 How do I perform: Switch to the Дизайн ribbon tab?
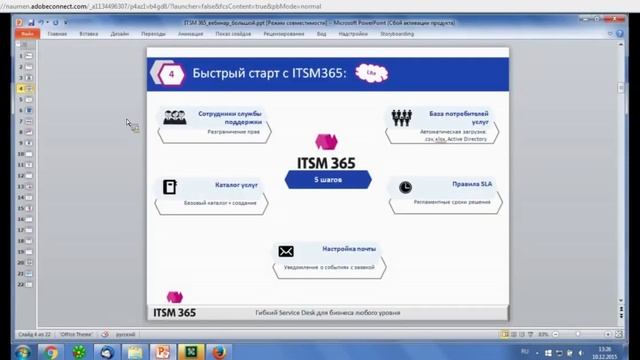pos(120,34)
